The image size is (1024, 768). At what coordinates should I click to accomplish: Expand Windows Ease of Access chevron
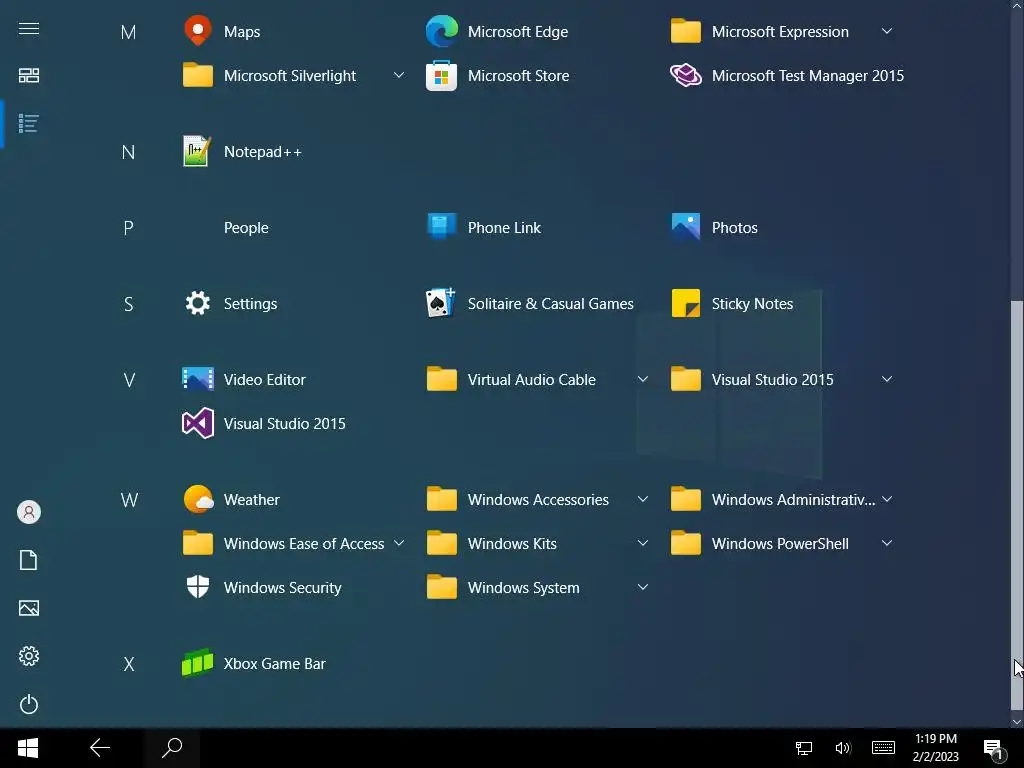tap(398, 543)
